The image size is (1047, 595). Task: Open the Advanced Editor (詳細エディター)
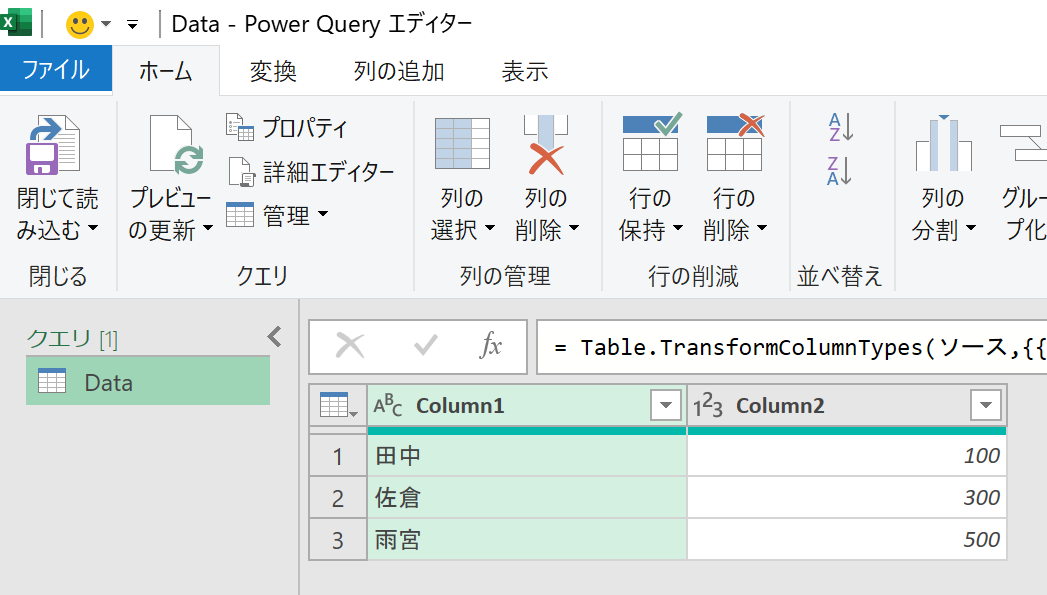311,172
